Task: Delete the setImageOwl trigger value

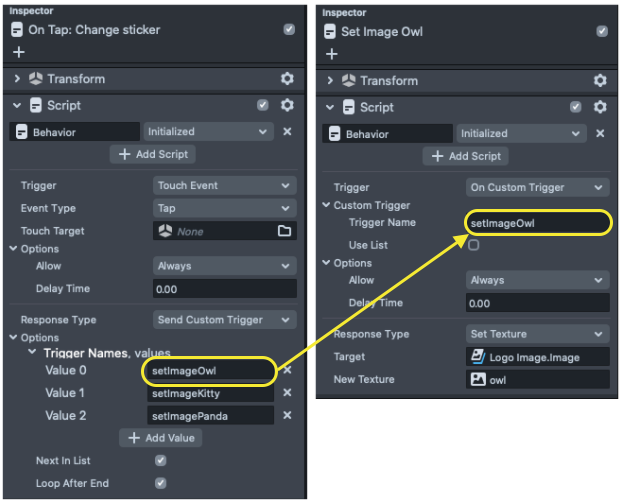Action: [287, 370]
